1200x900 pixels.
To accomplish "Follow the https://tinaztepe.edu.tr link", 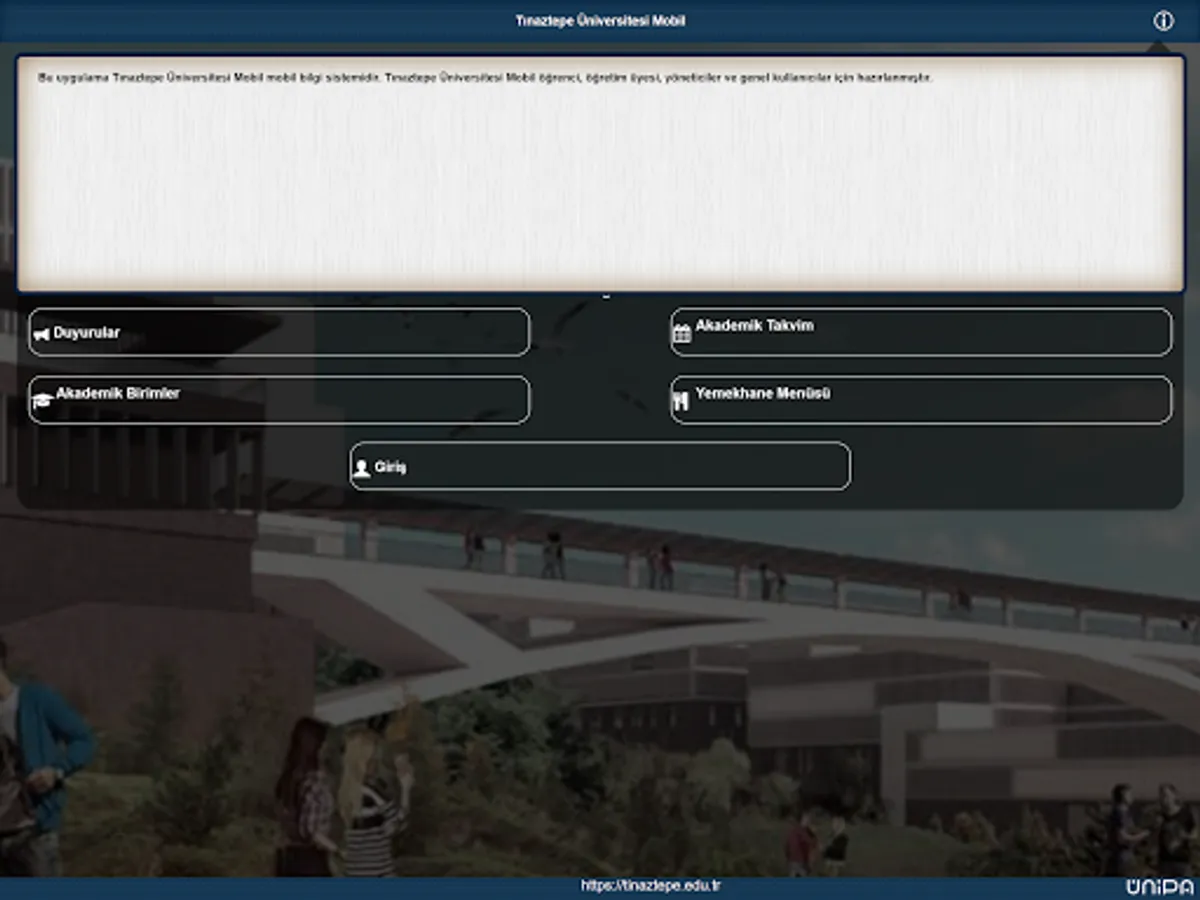I will coord(651,886).
